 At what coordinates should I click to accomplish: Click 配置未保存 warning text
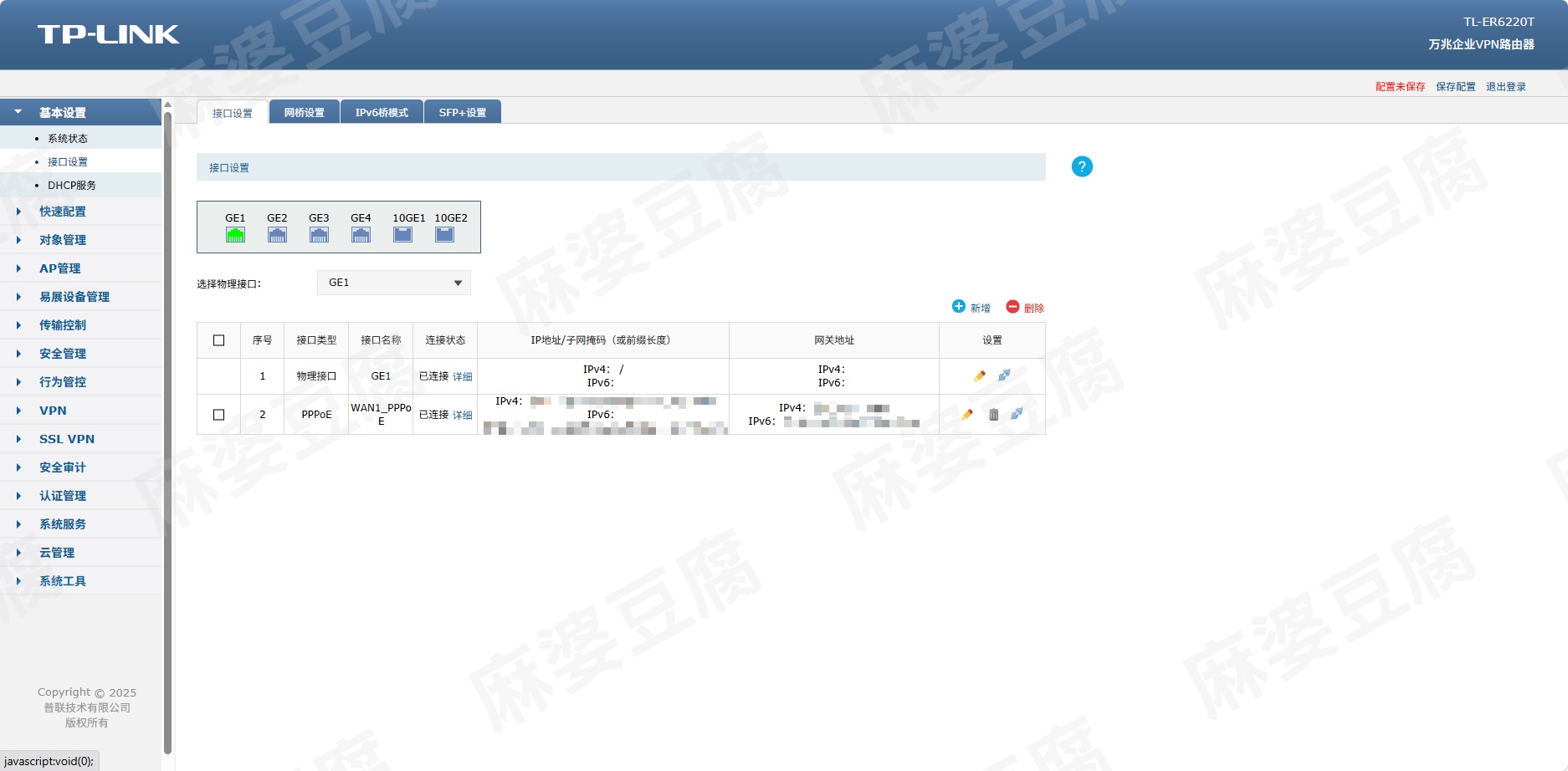pyautogui.click(x=1401, y=87)
